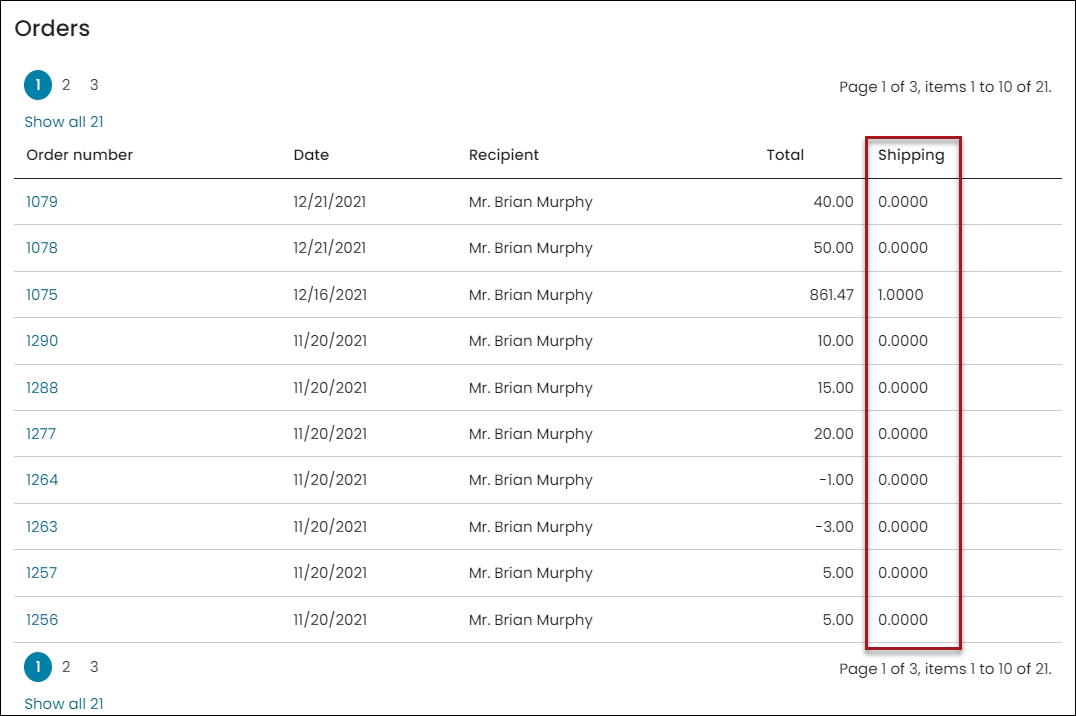
Task: Go to page 2 in top pager
Action: (66, 85)
